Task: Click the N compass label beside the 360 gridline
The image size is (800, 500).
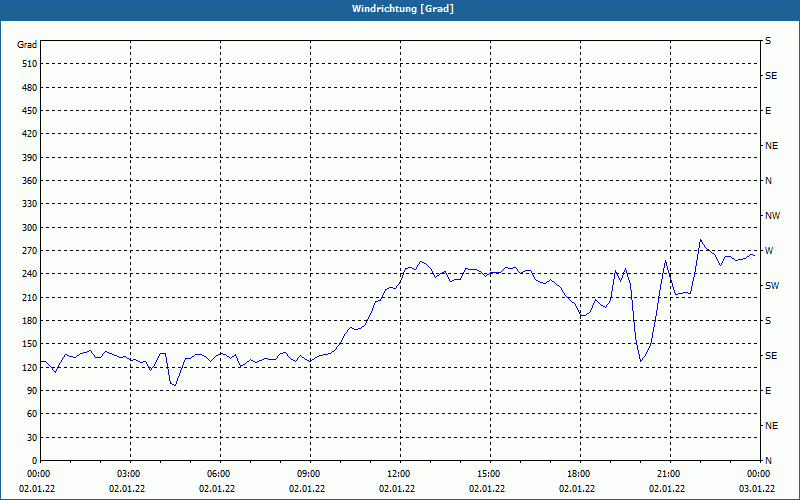Action: pyautogui.click(x=768, y=181)
